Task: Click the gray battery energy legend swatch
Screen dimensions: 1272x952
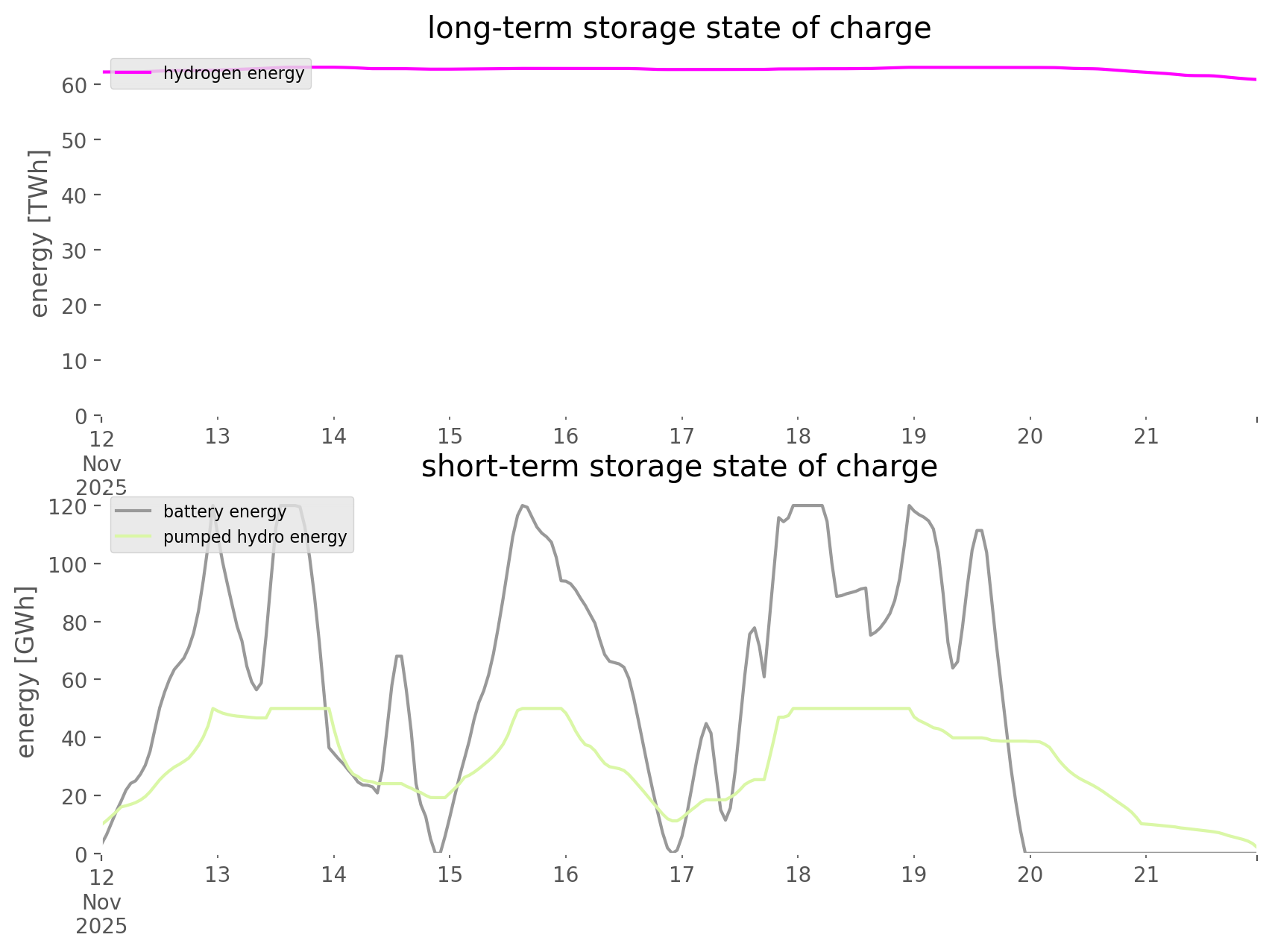Action: [133, 511]
